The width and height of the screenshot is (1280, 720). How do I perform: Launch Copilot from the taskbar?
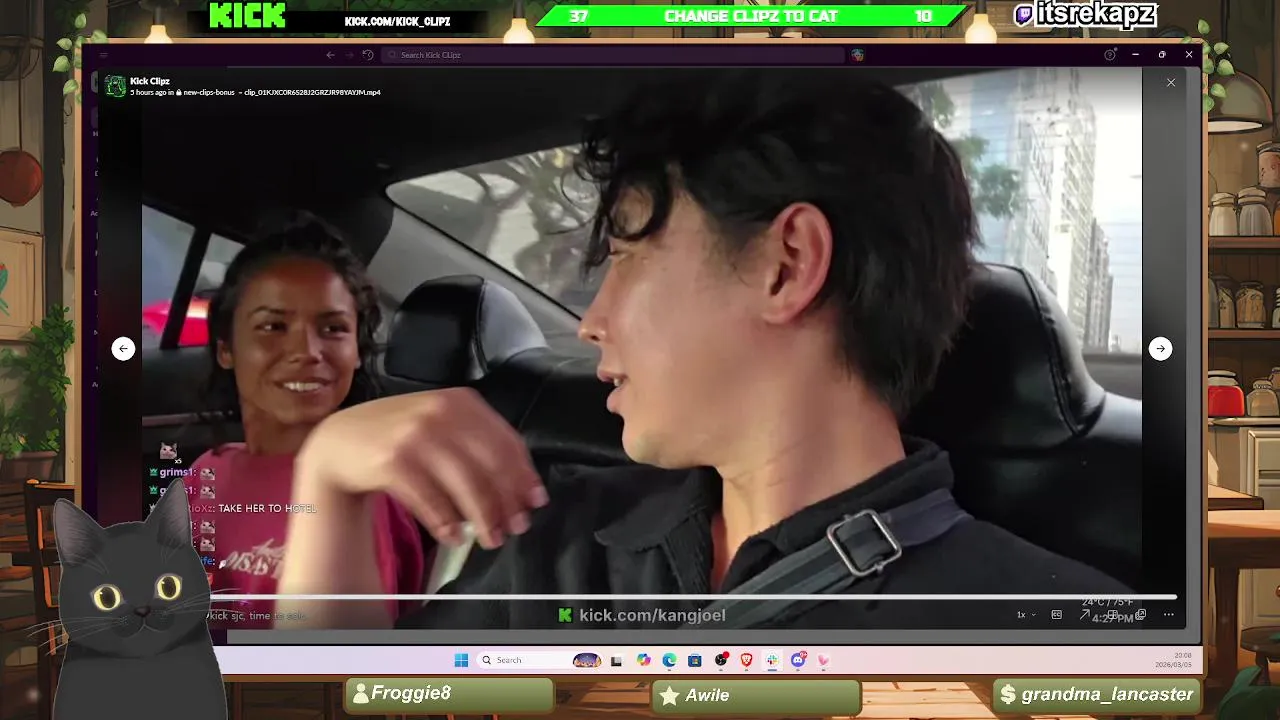(643, 660)
